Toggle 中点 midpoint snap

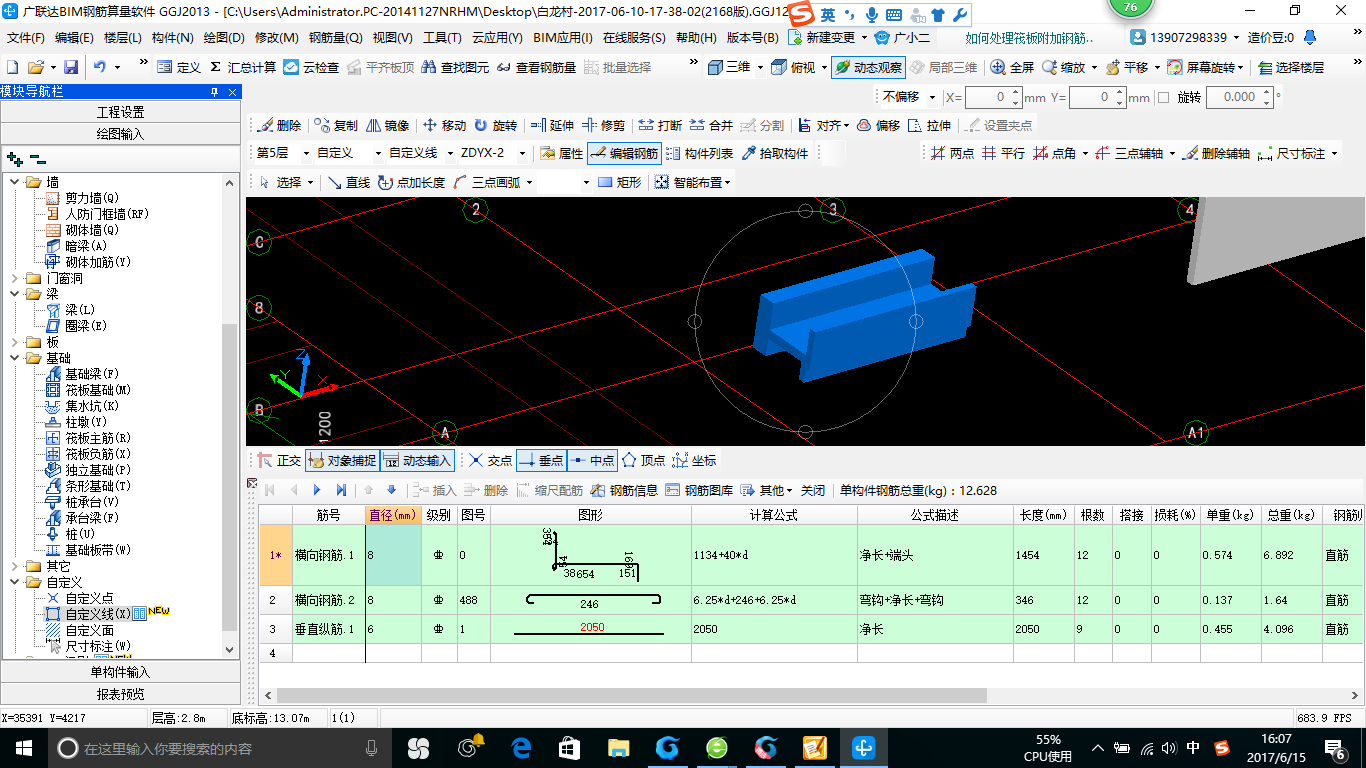pos(592,460)
